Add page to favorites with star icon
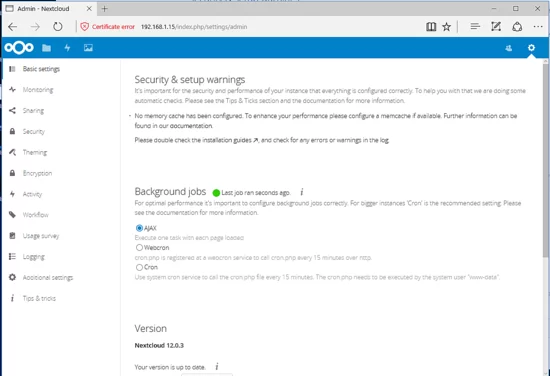 [x=447, y=27]
